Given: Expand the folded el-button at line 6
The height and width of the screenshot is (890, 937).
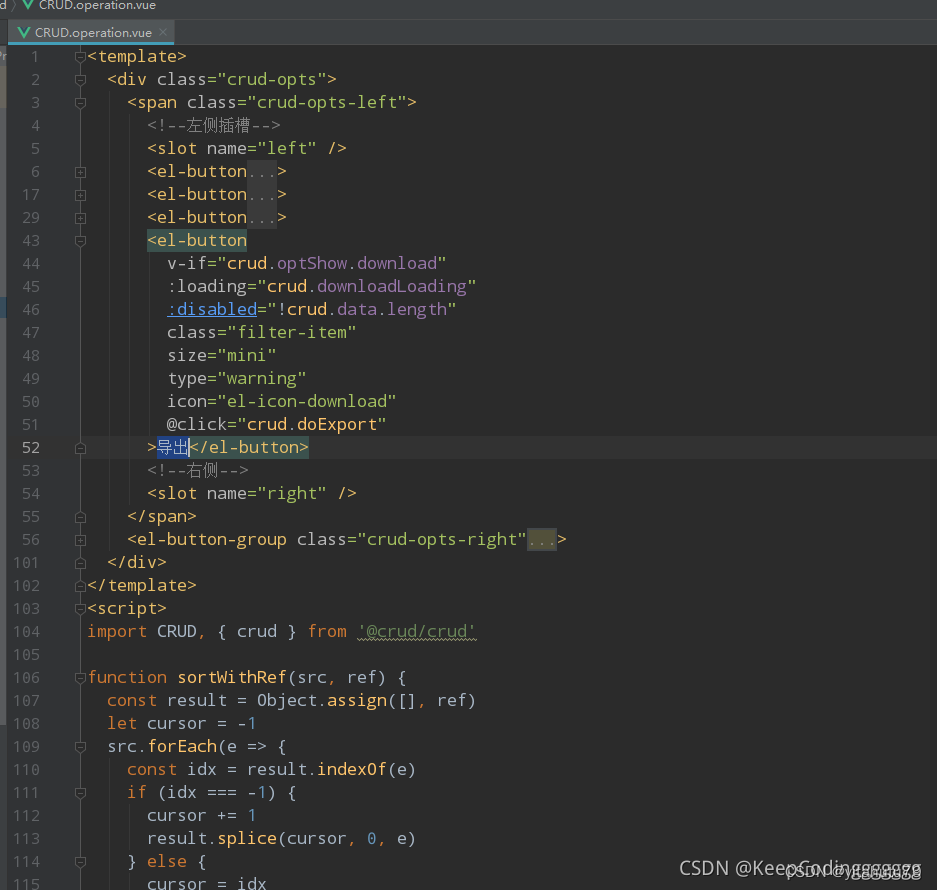Looking at the screenshot, I should [x=80, y=172].
